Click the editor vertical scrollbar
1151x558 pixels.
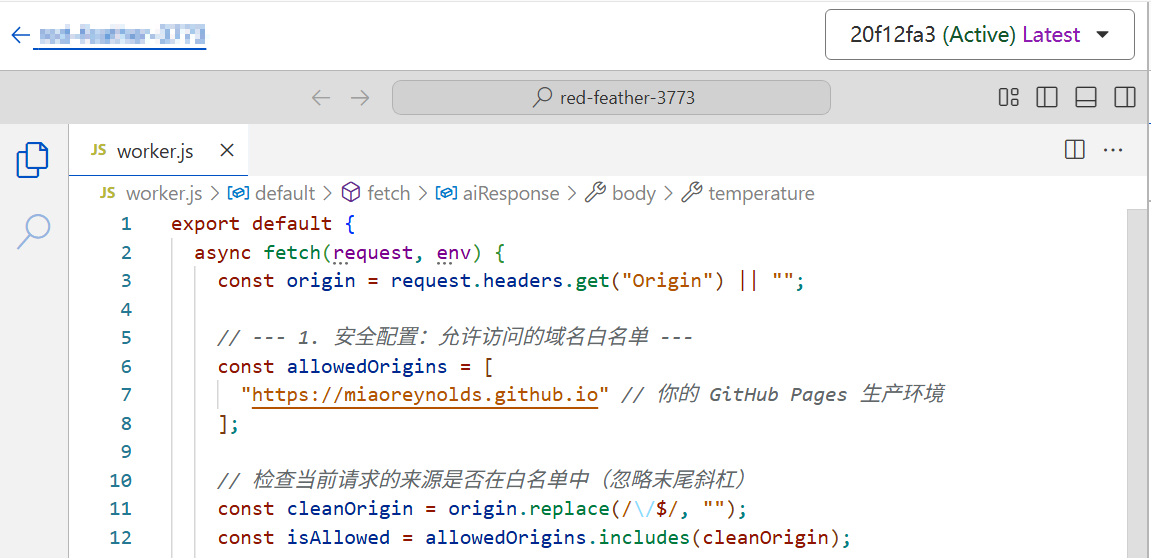(1139, 382)
